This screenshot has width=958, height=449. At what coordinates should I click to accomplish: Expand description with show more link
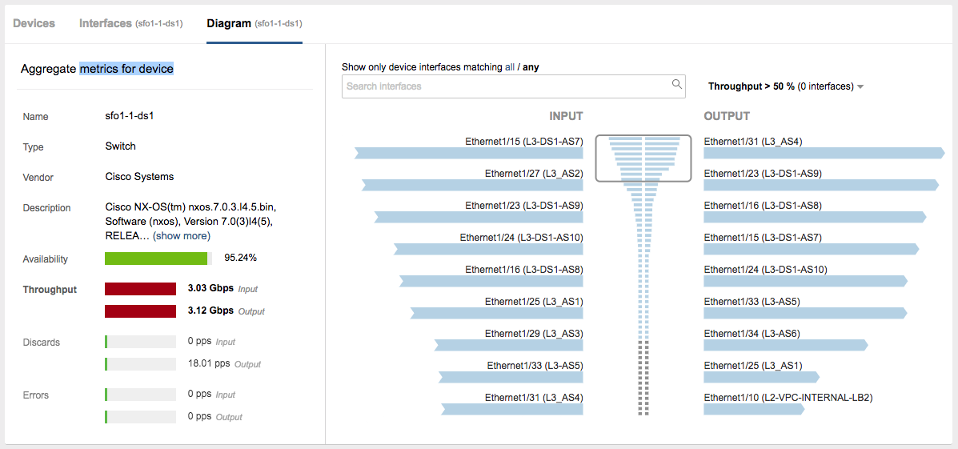point(181,236)
